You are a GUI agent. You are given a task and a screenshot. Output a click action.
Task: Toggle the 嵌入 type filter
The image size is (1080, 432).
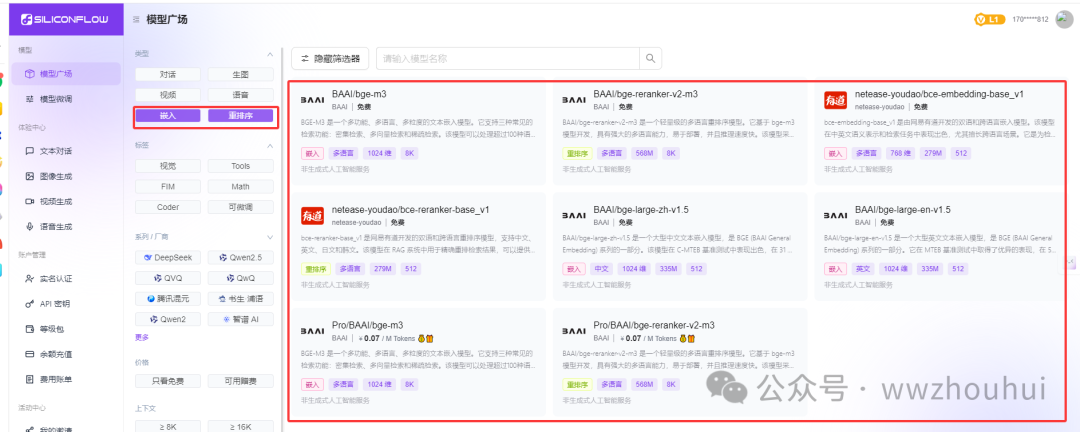click(167, 115)
